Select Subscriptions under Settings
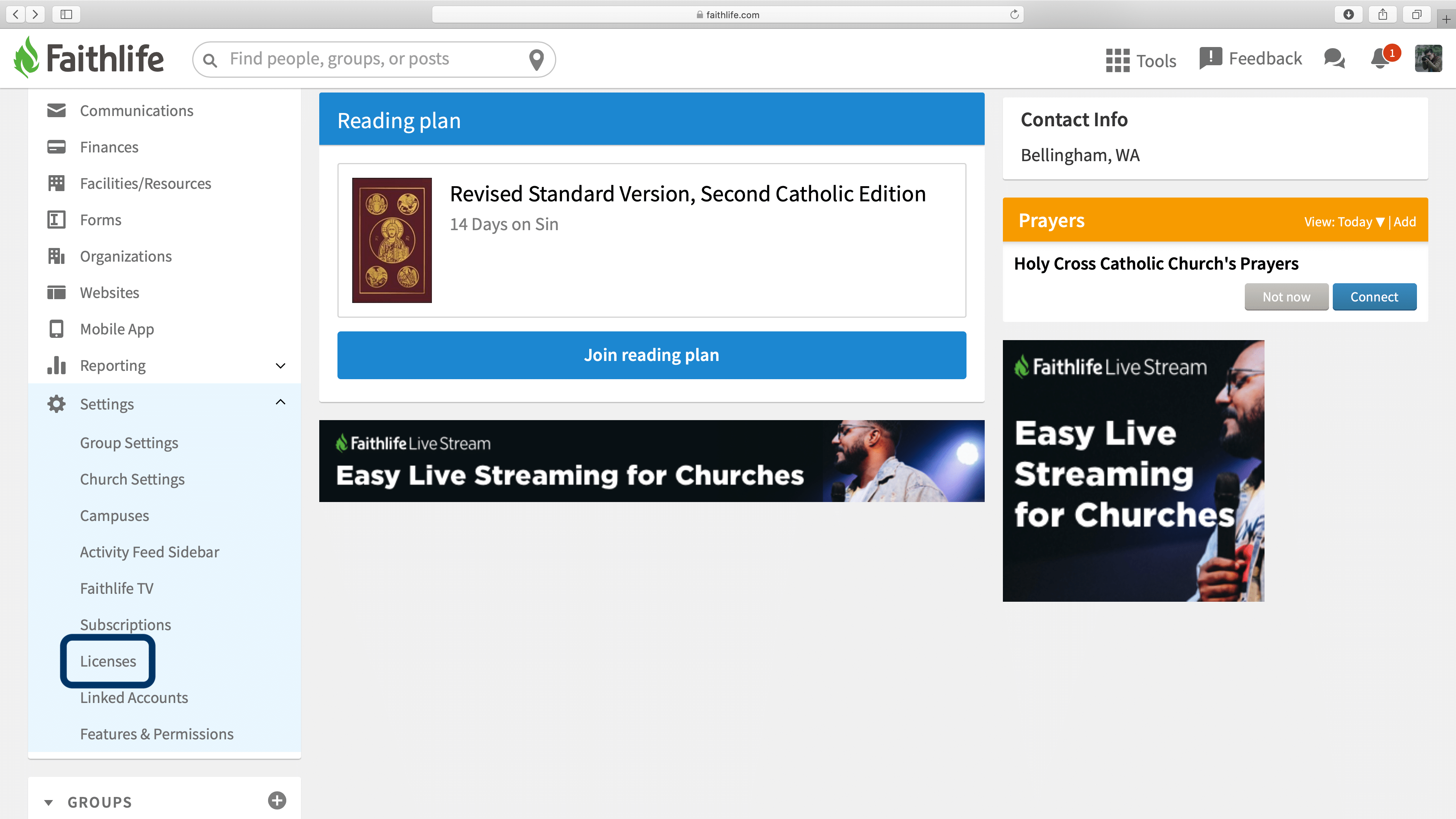 point(125,624)
